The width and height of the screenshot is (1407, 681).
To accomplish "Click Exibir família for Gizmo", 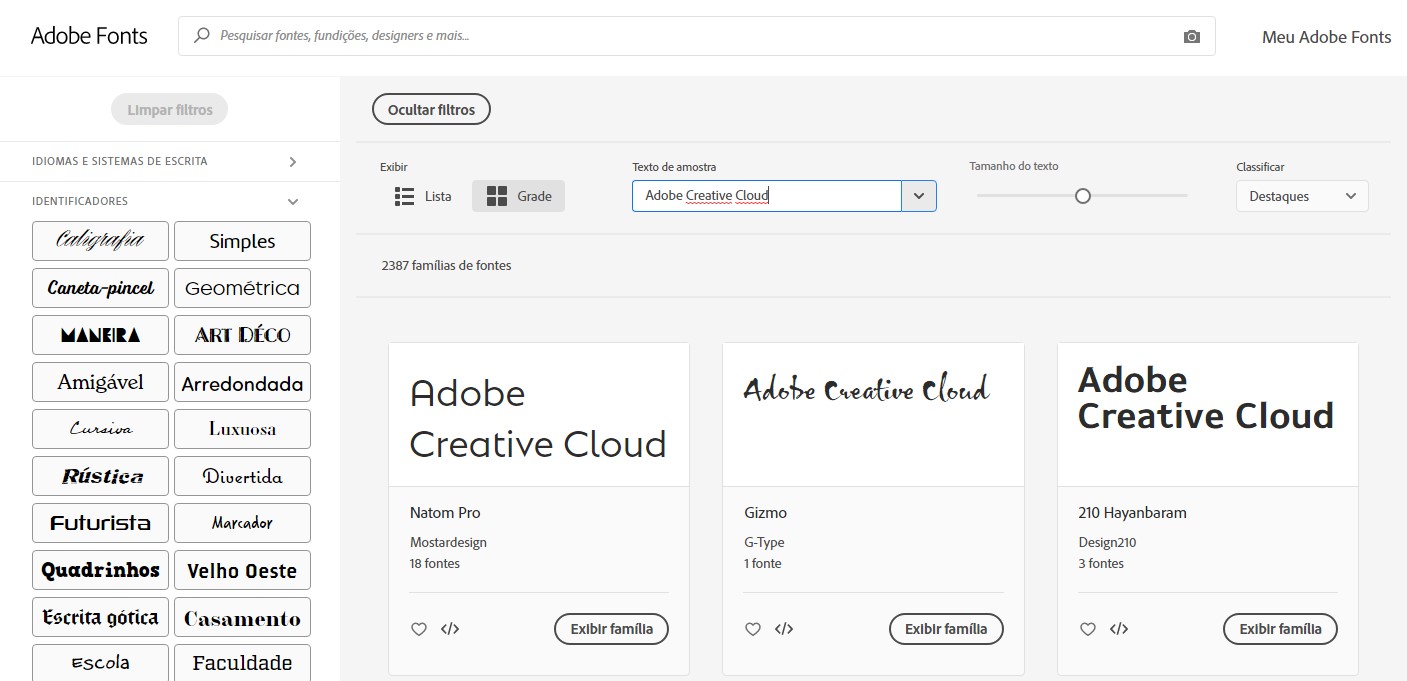I will pos(946,629).
